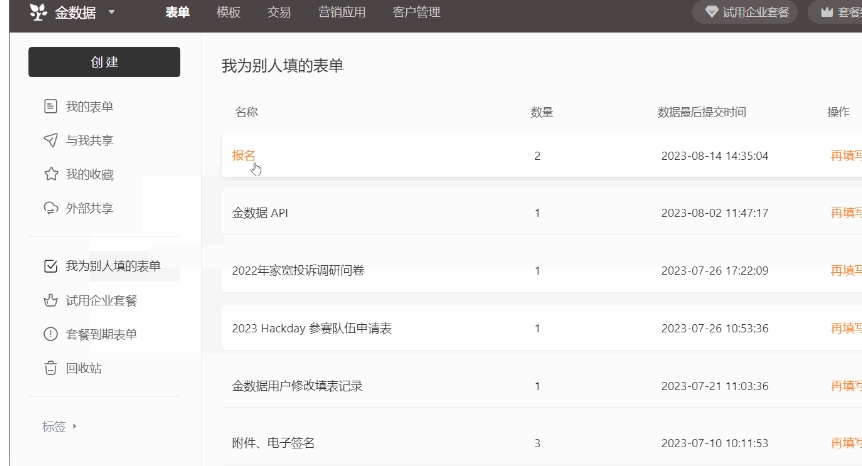Open 金数据用户修改填表记录 form
Screen dimensions: 862x466
tap(297, 386)
